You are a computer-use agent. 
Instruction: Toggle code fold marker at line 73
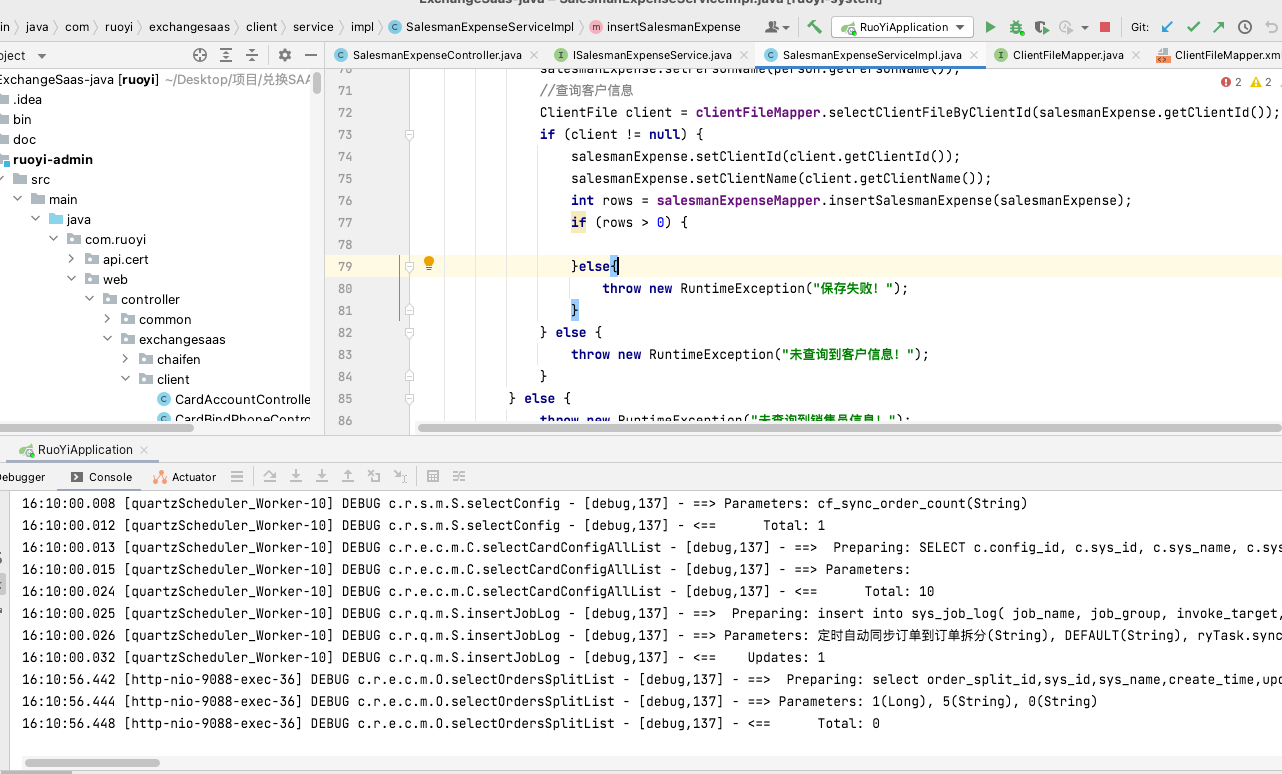(x=409, y=134)
